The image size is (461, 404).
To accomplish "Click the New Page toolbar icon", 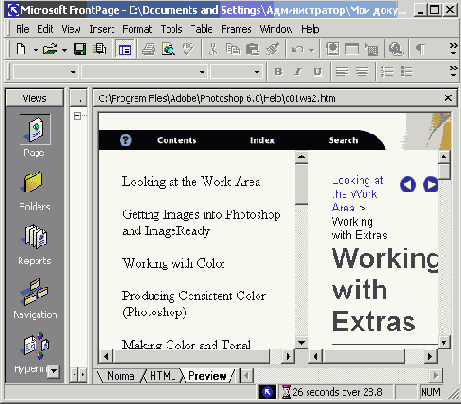I will [x=21, y=49].
